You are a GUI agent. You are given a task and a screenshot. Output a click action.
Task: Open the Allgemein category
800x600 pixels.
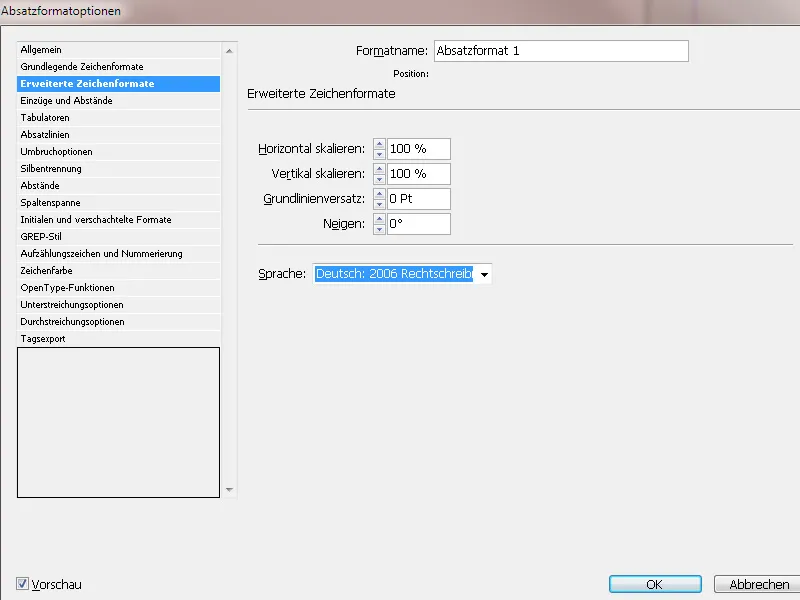(x=118, y=49)
